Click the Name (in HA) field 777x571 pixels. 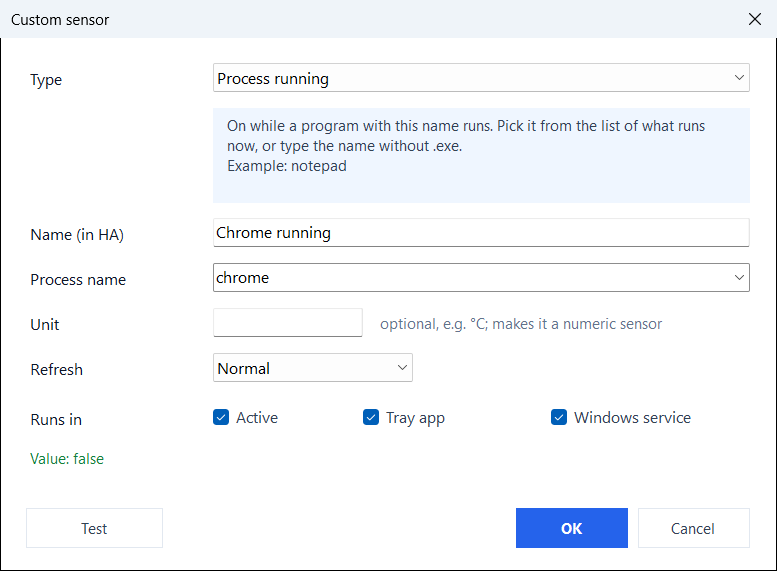tap(481, 232)
